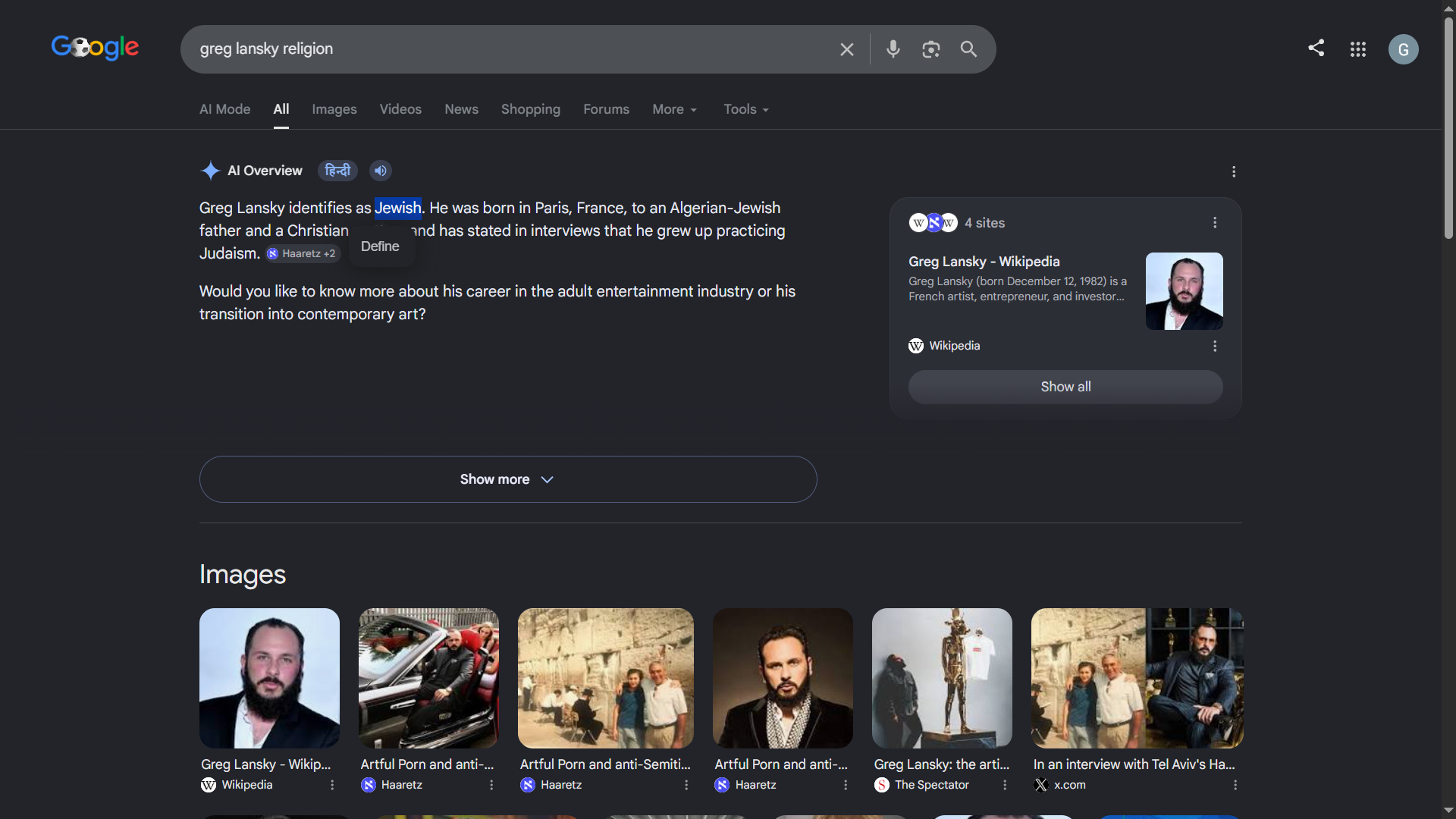Click Show all sites button
Screen dimensions: 1456x819
point(1065,387)
